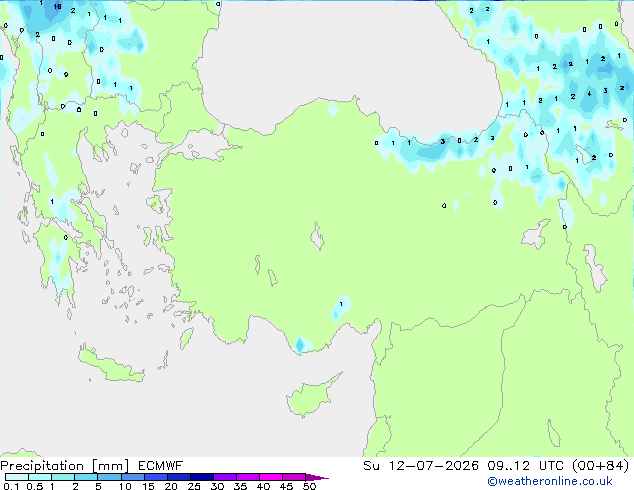Click the legend tick label '20'
The width and height of the screenshot is (634, 490).
[171, 486]
